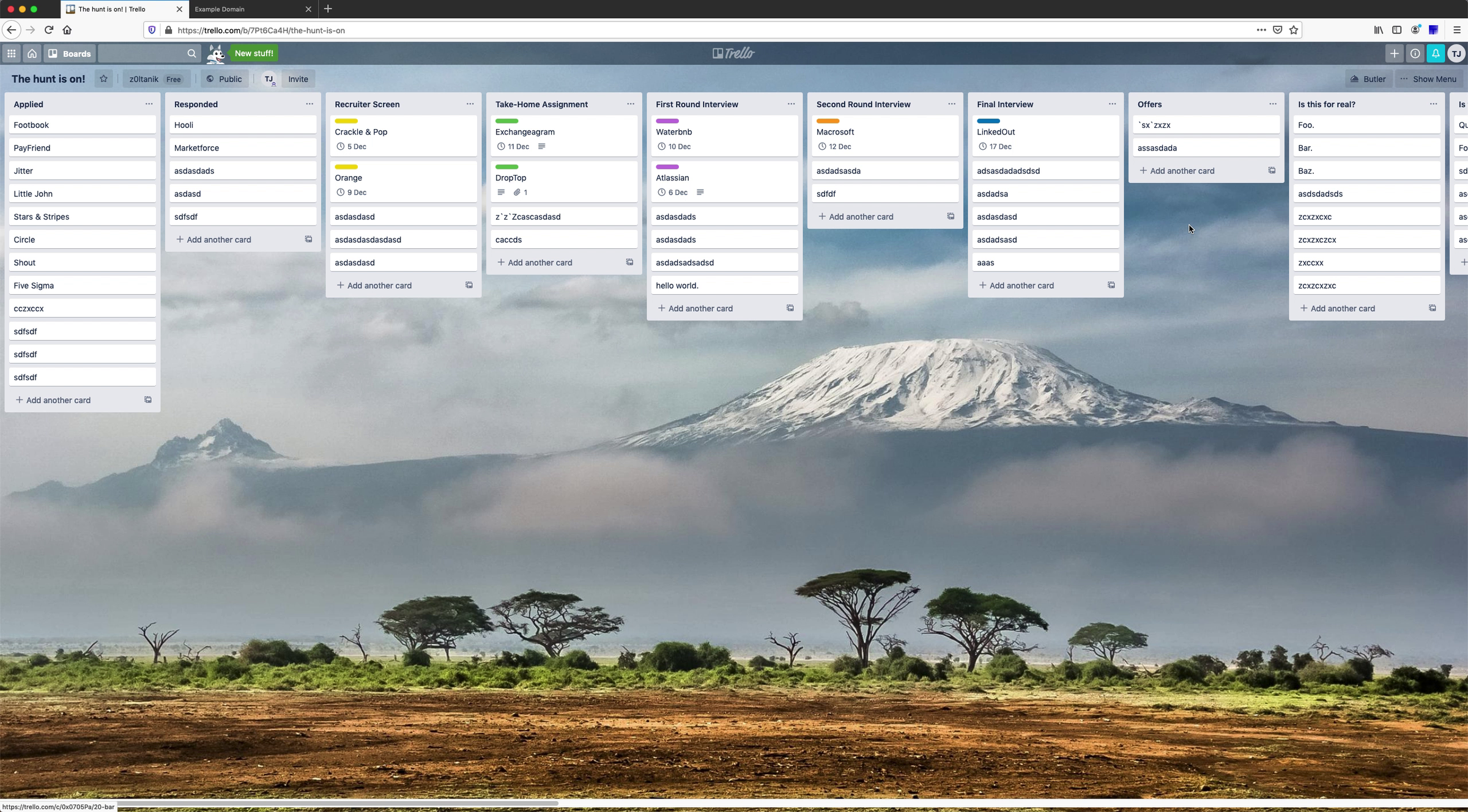Image resolution: width=1468 pixels, height=812 pixels.
Task: Open the 'hello world.' card
Action: 725,286
